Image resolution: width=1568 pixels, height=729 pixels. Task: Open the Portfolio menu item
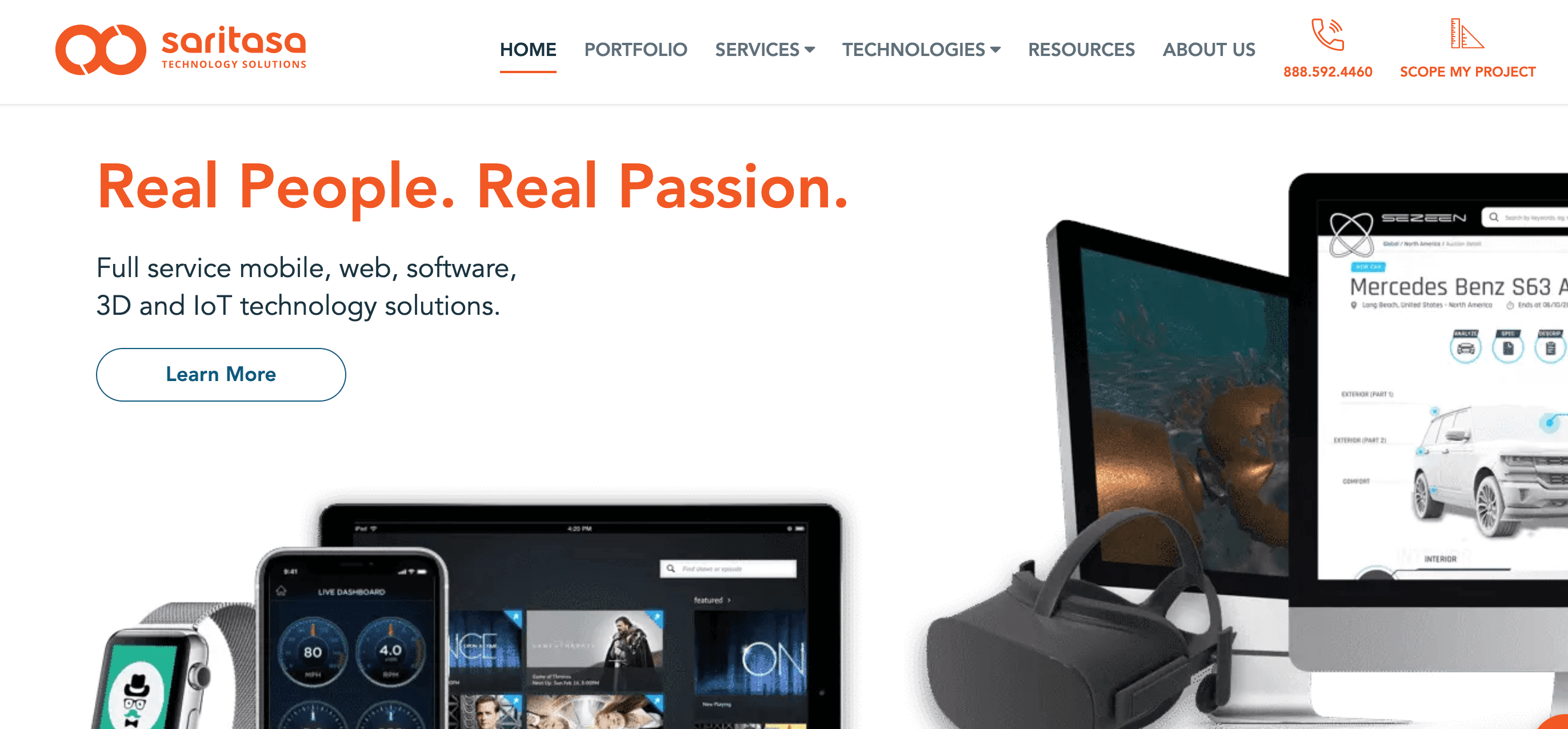click(x=635, y=49)
